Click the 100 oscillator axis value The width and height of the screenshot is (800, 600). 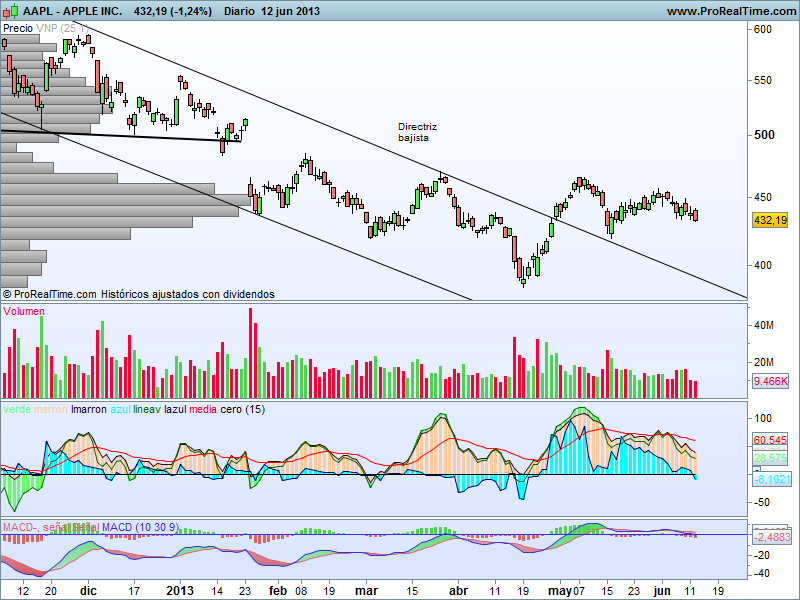tap(763, 418)
